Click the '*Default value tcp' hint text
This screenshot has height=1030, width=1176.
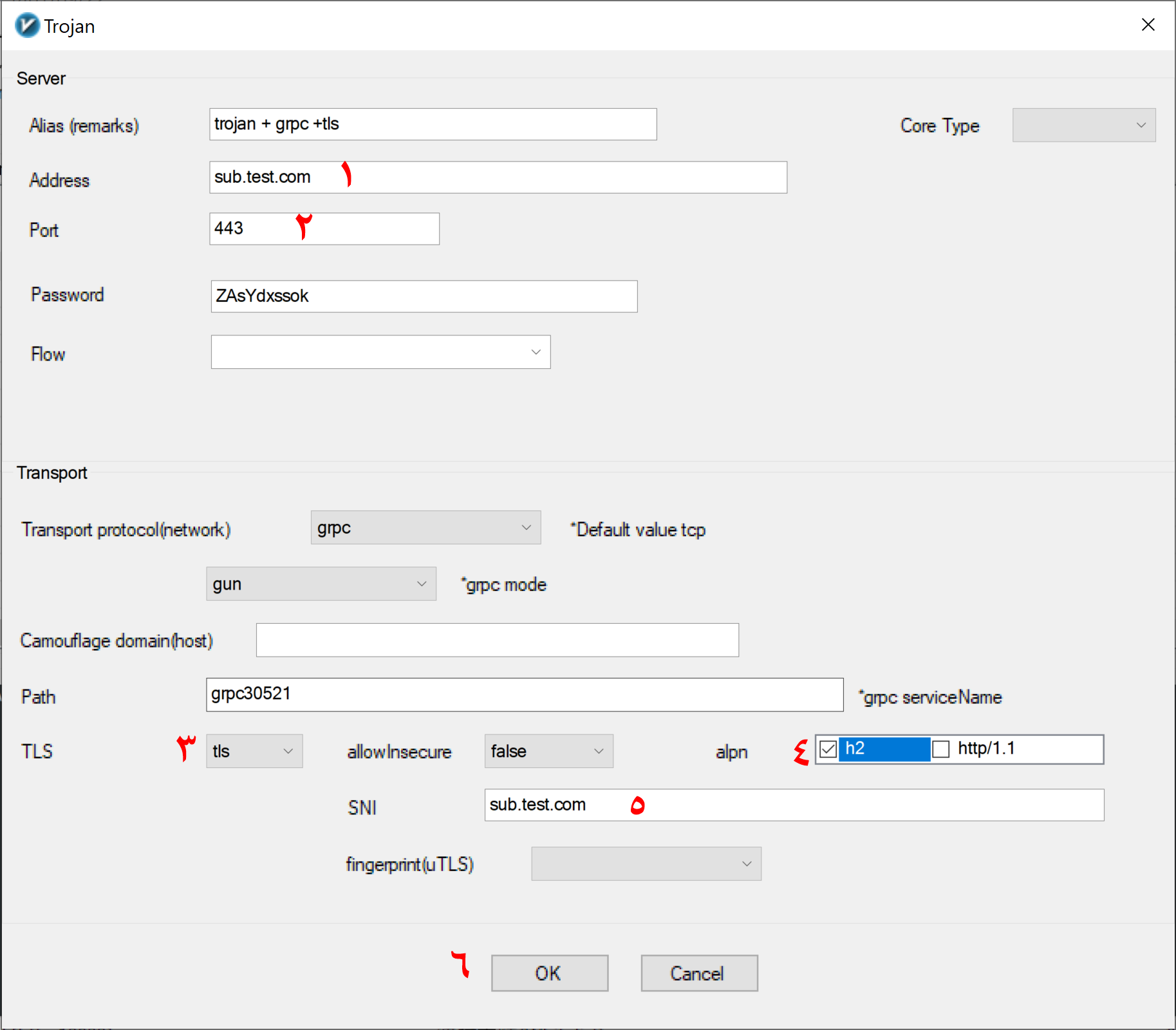coord(638,530)
